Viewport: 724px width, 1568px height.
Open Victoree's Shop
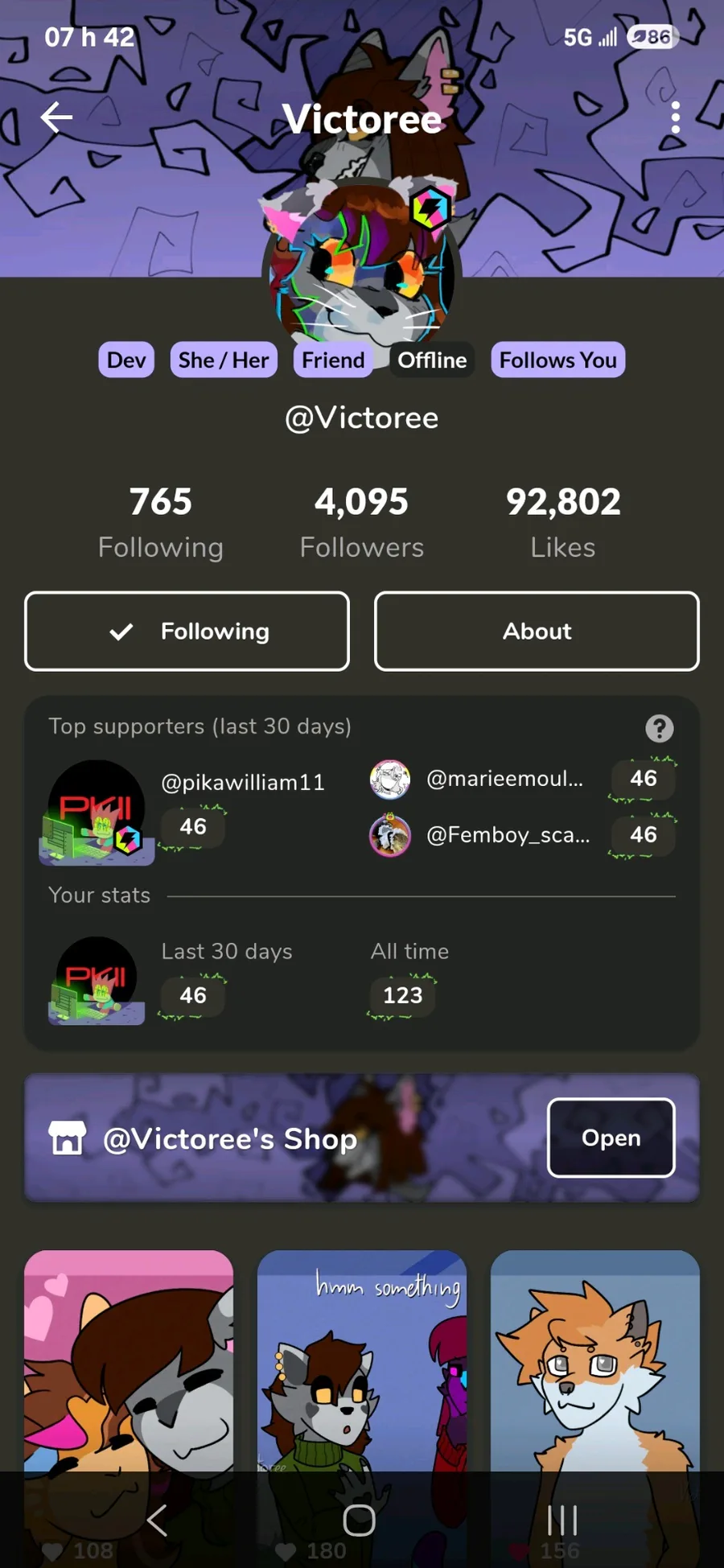(611, 1138)
